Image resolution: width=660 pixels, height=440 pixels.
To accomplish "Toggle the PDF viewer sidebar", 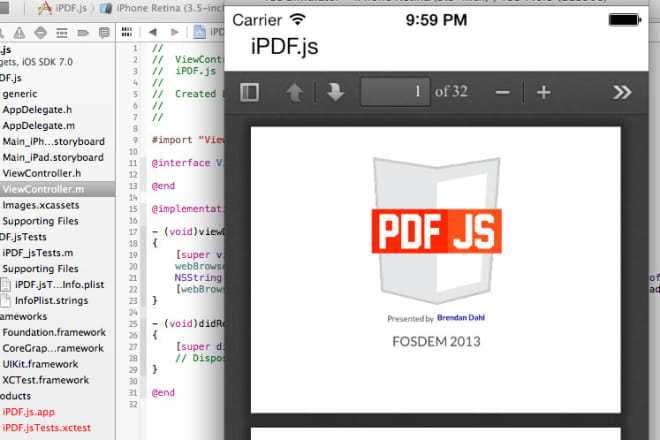I will [x=249, y=92].
